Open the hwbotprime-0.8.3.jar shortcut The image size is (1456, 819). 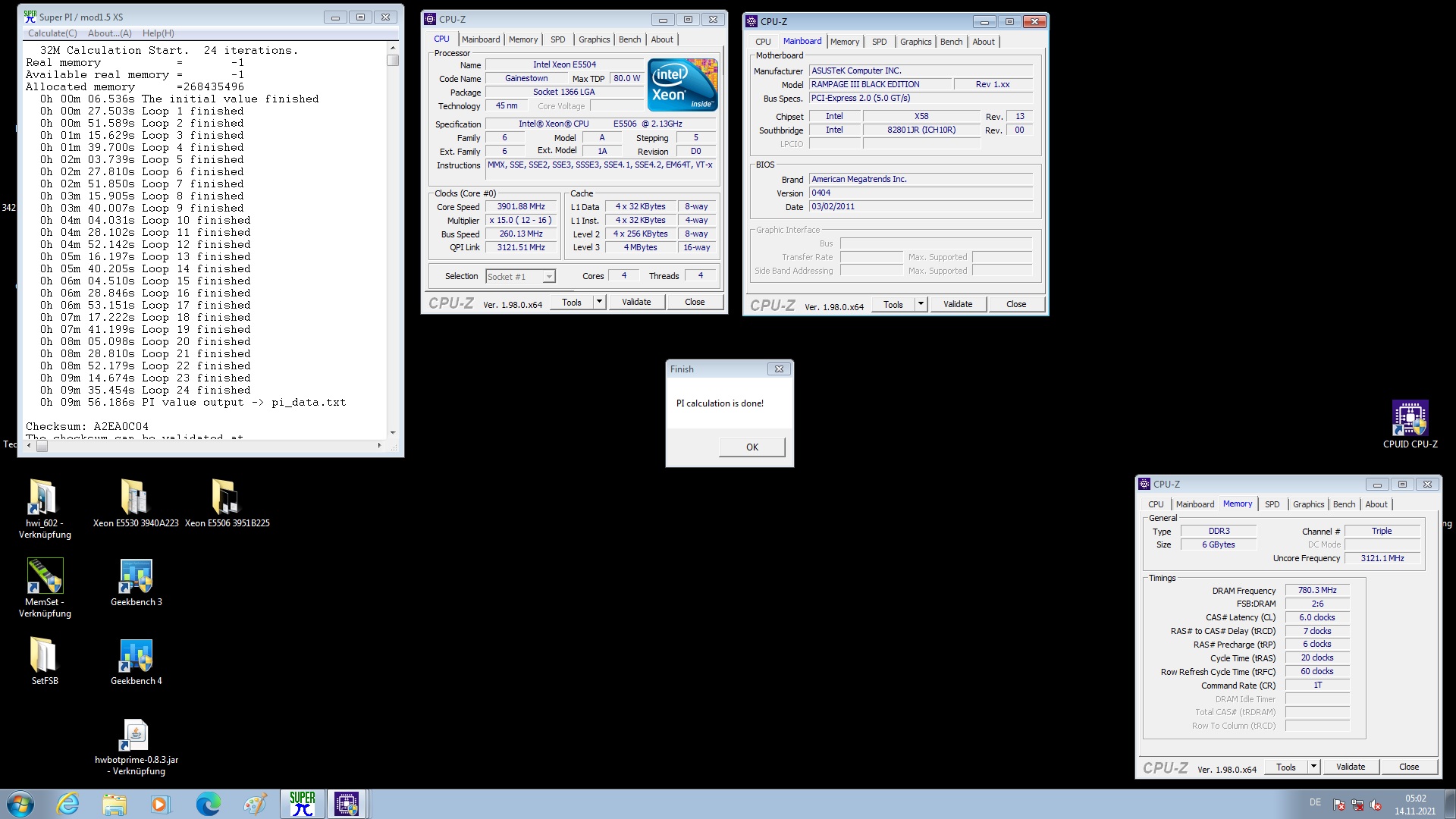coord(136,735)
